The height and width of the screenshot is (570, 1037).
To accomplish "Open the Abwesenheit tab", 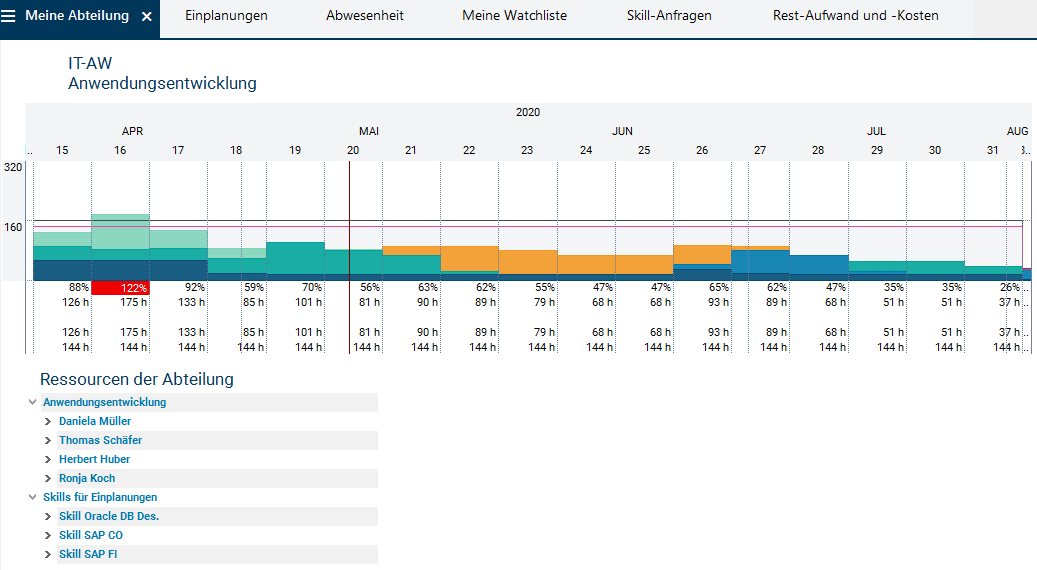I will [364, 16].
